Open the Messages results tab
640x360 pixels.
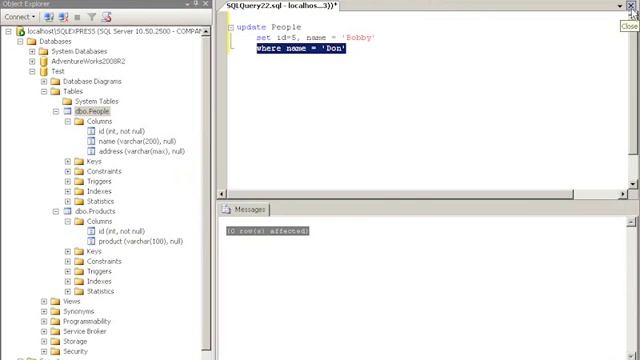point(244,209)
